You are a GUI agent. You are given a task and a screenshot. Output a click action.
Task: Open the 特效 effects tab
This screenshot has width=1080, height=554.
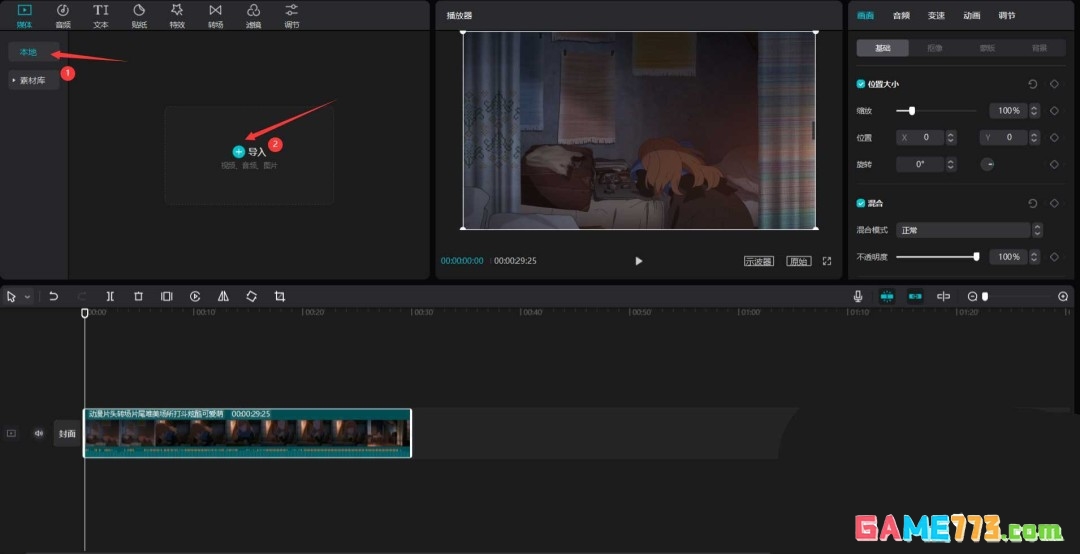pos(177,16)
